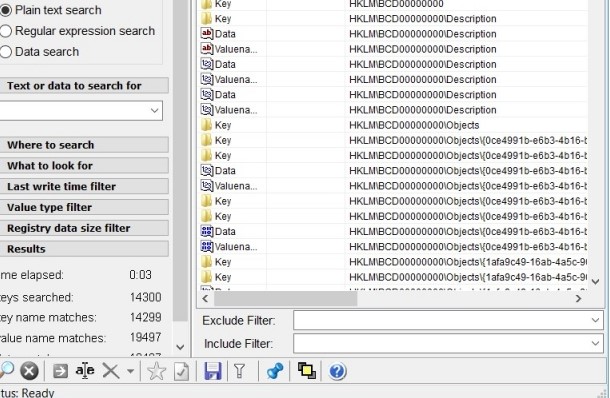Click the blue binary icon of the Valuena row
The image size is (610, 398).
(207, 247)
